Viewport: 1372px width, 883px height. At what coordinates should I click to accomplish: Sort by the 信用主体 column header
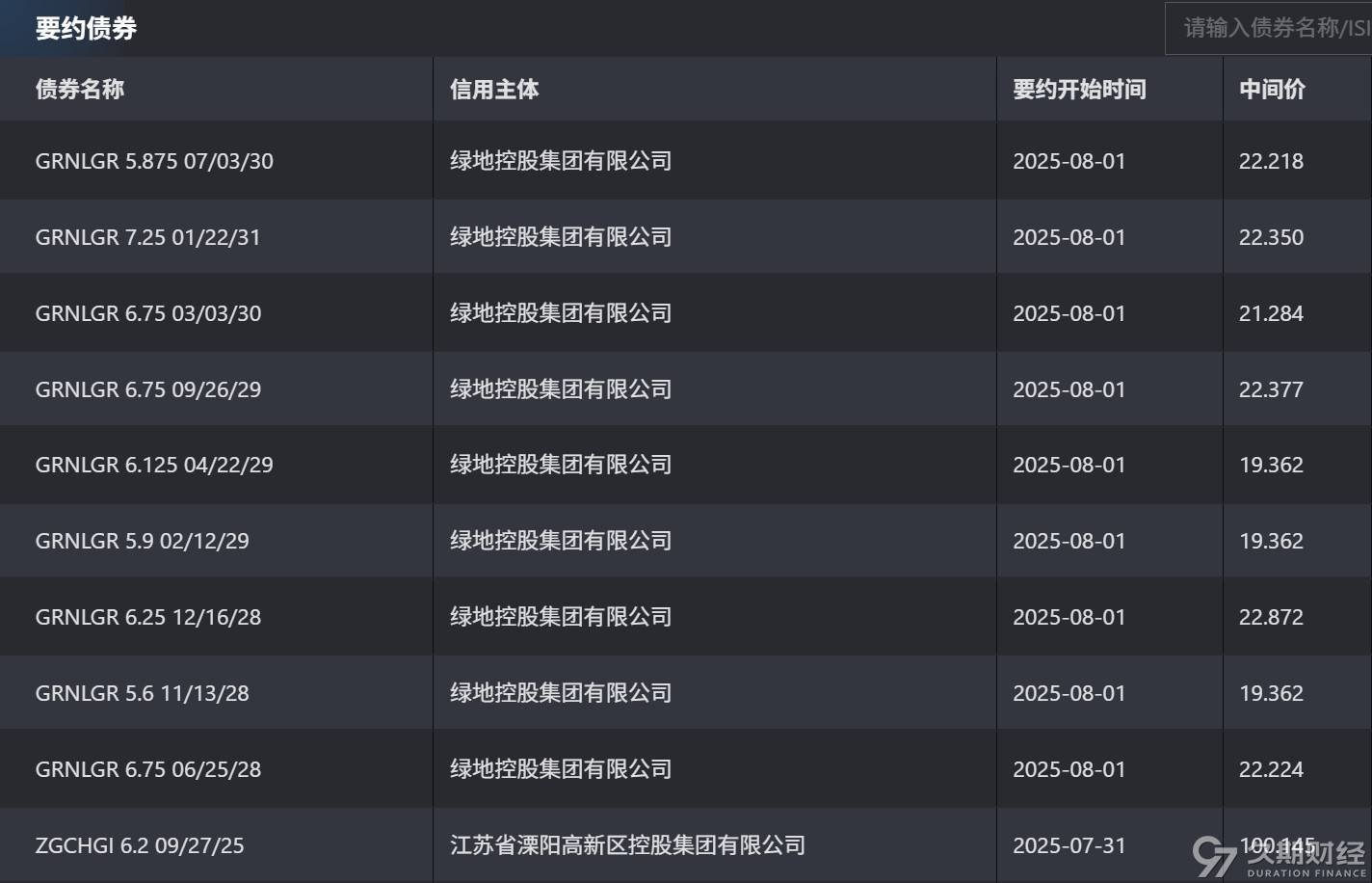pos(494,89)
